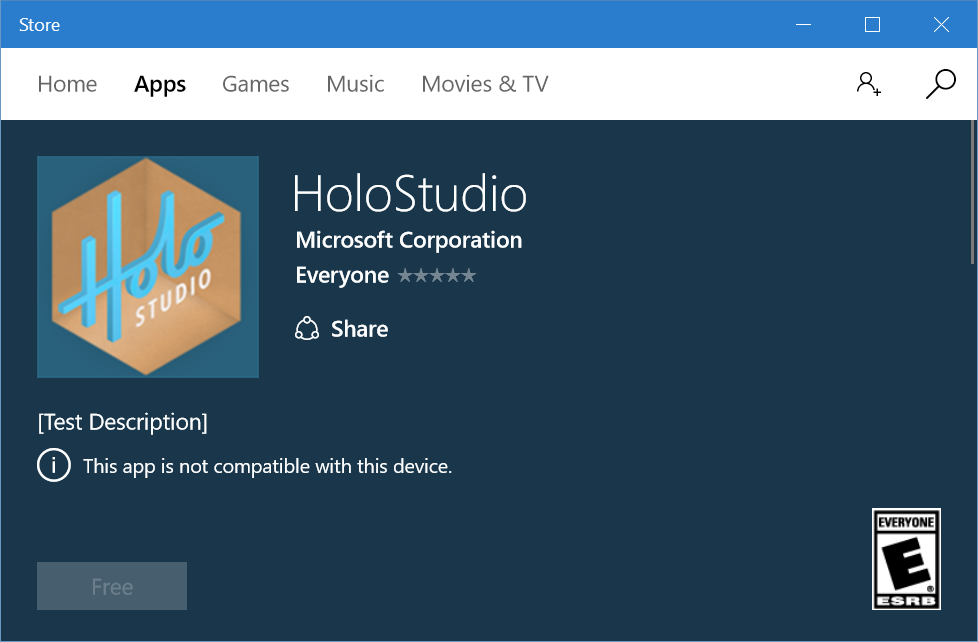Click the ESRB Everyone rating badge
This screenshot has width=978, height=642.
906,559
